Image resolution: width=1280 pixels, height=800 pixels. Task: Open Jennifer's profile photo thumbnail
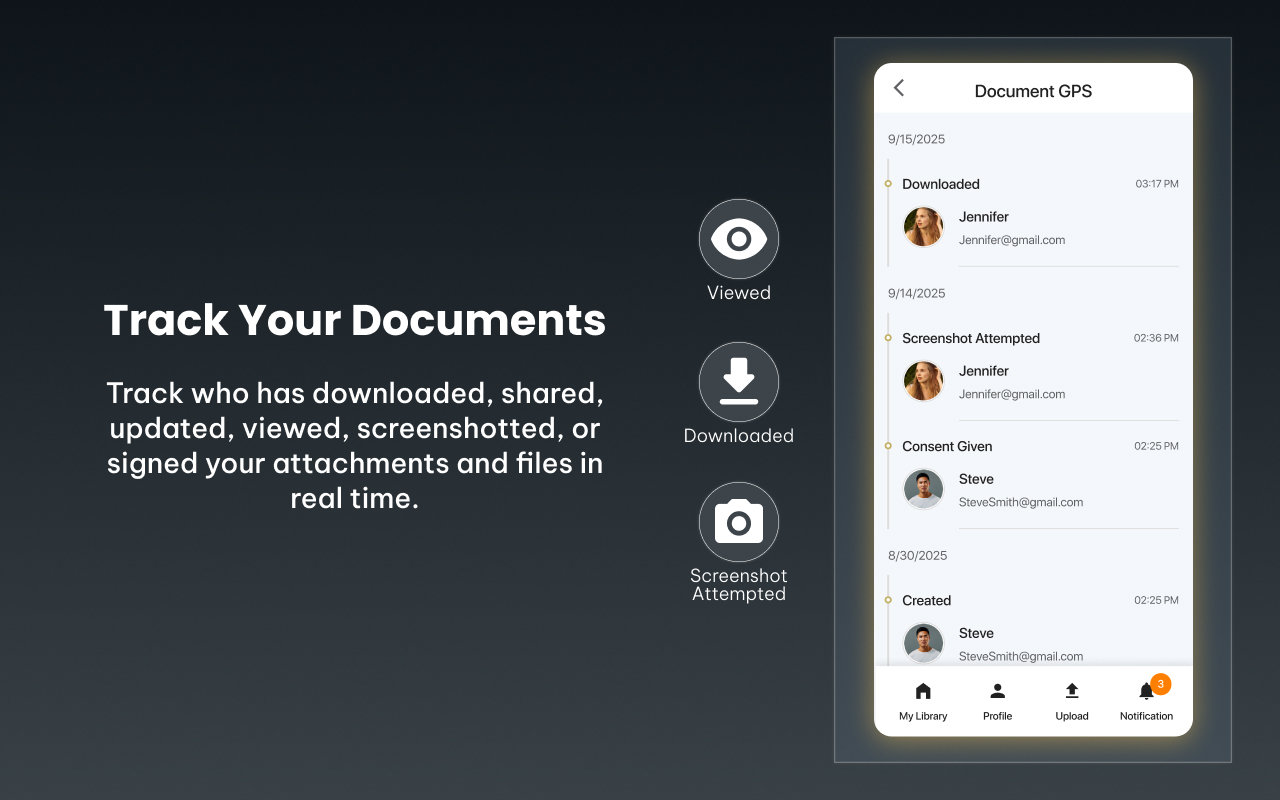click(923, 227)
